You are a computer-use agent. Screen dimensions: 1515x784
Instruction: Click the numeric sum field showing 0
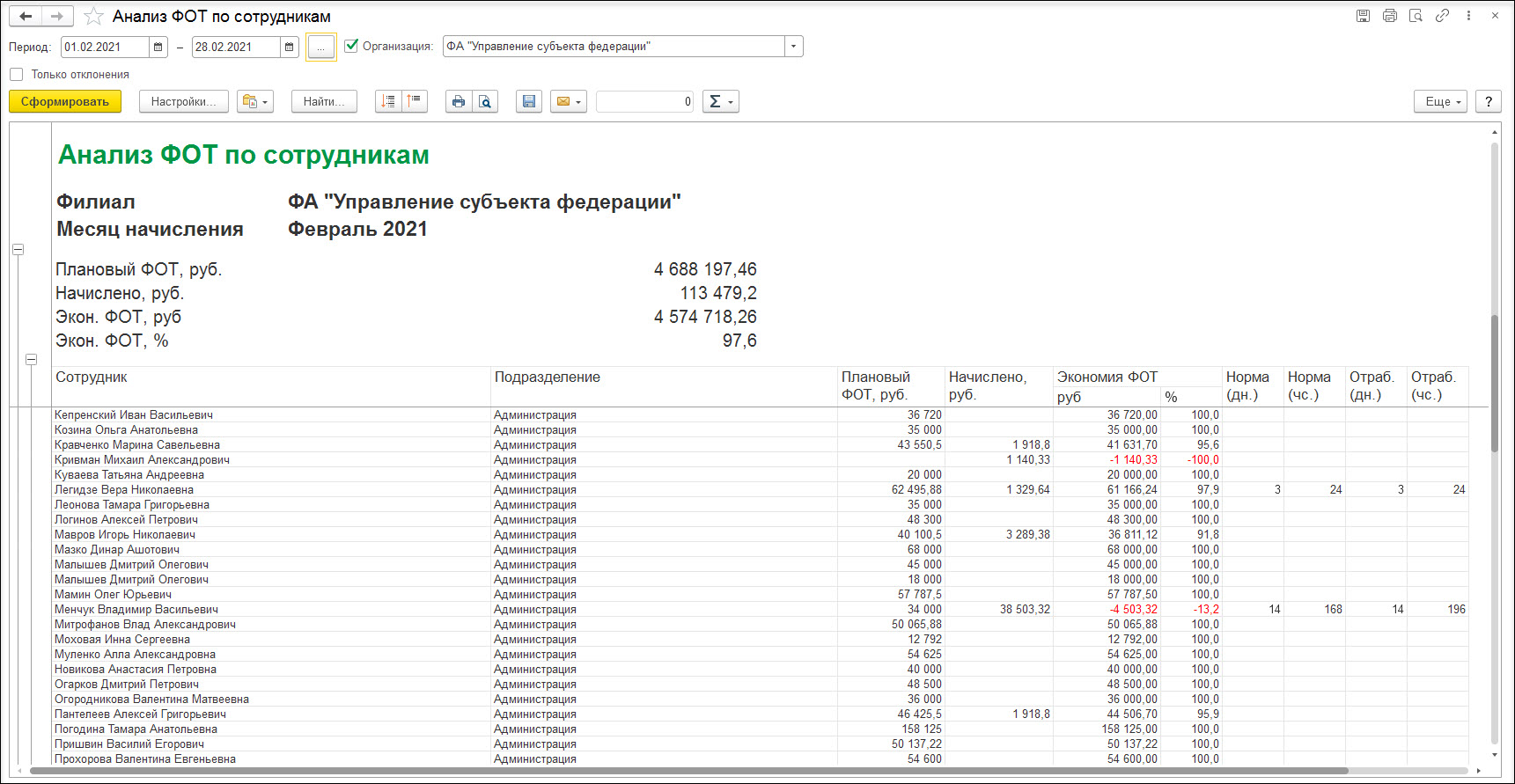[x=644, y=102]
